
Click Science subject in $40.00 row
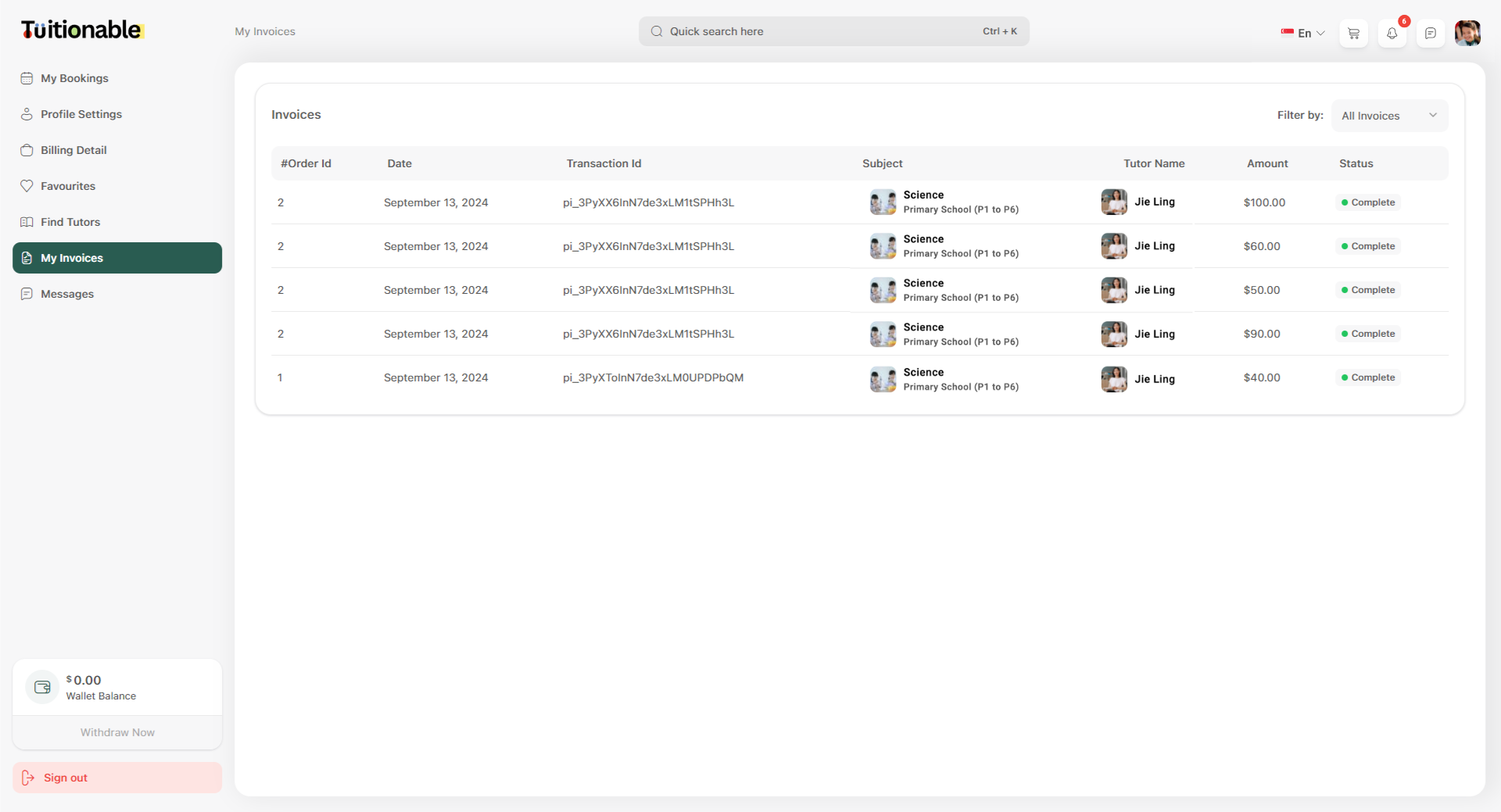923,373
